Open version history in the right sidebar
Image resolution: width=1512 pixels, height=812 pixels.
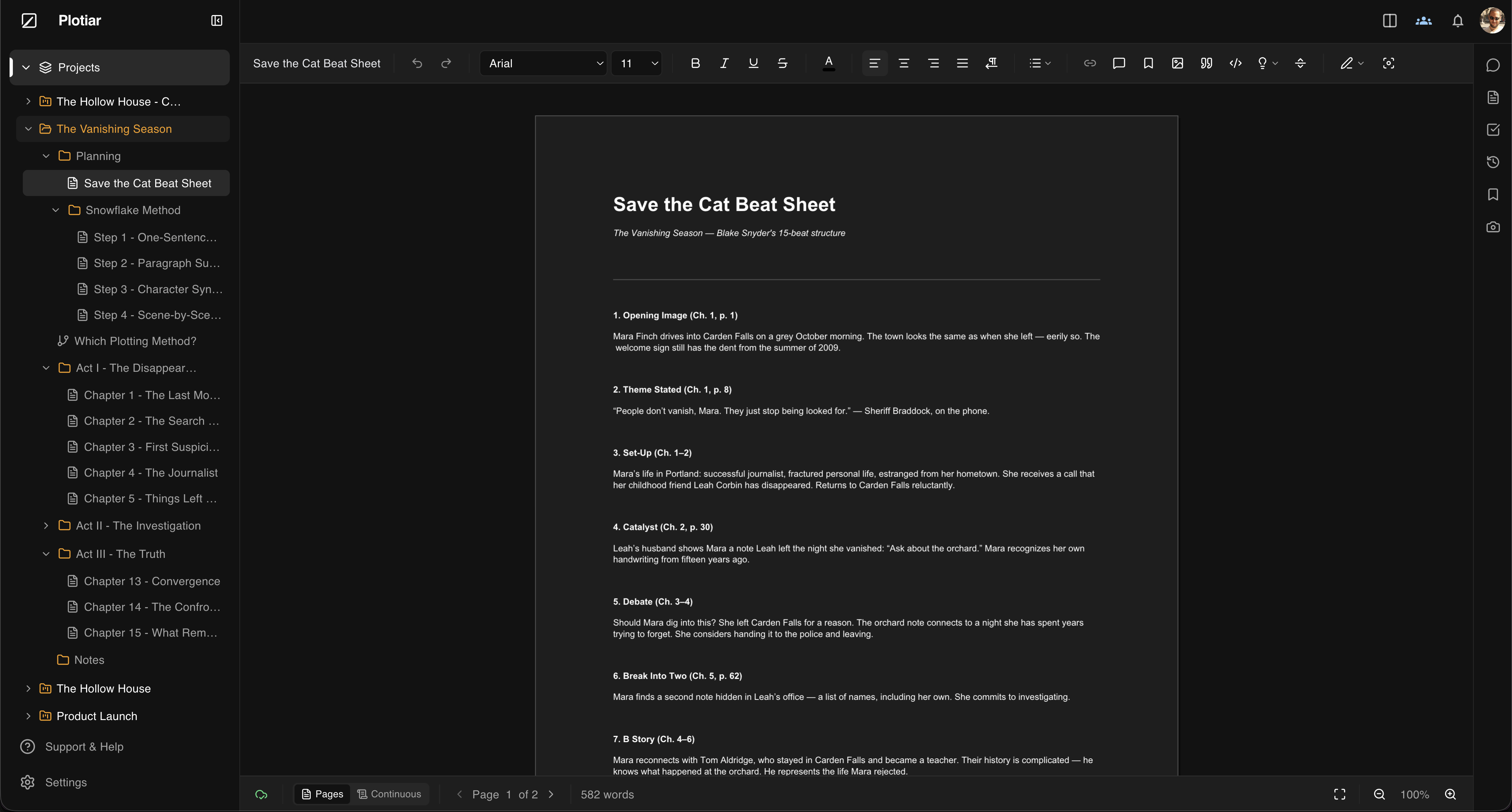tap(1493, 162)
